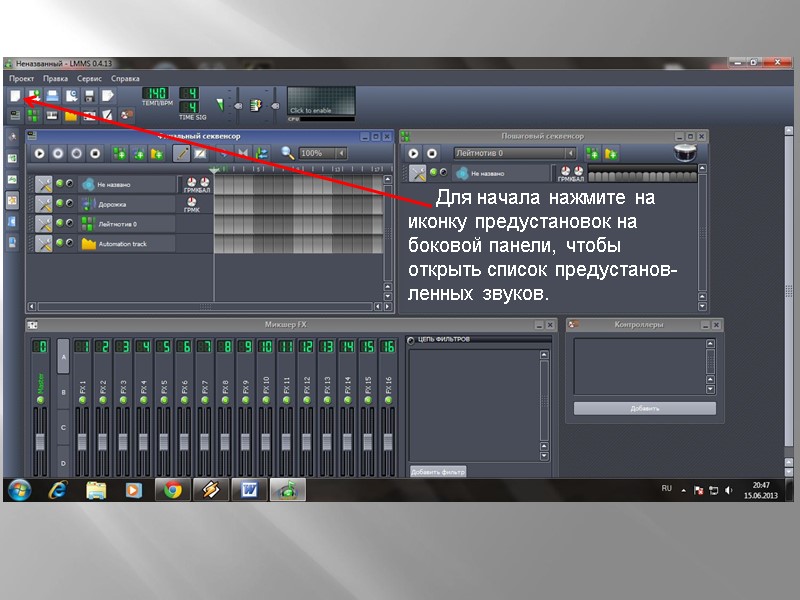Click the magnifier zoom icon in Song Editor

point(288,153)
